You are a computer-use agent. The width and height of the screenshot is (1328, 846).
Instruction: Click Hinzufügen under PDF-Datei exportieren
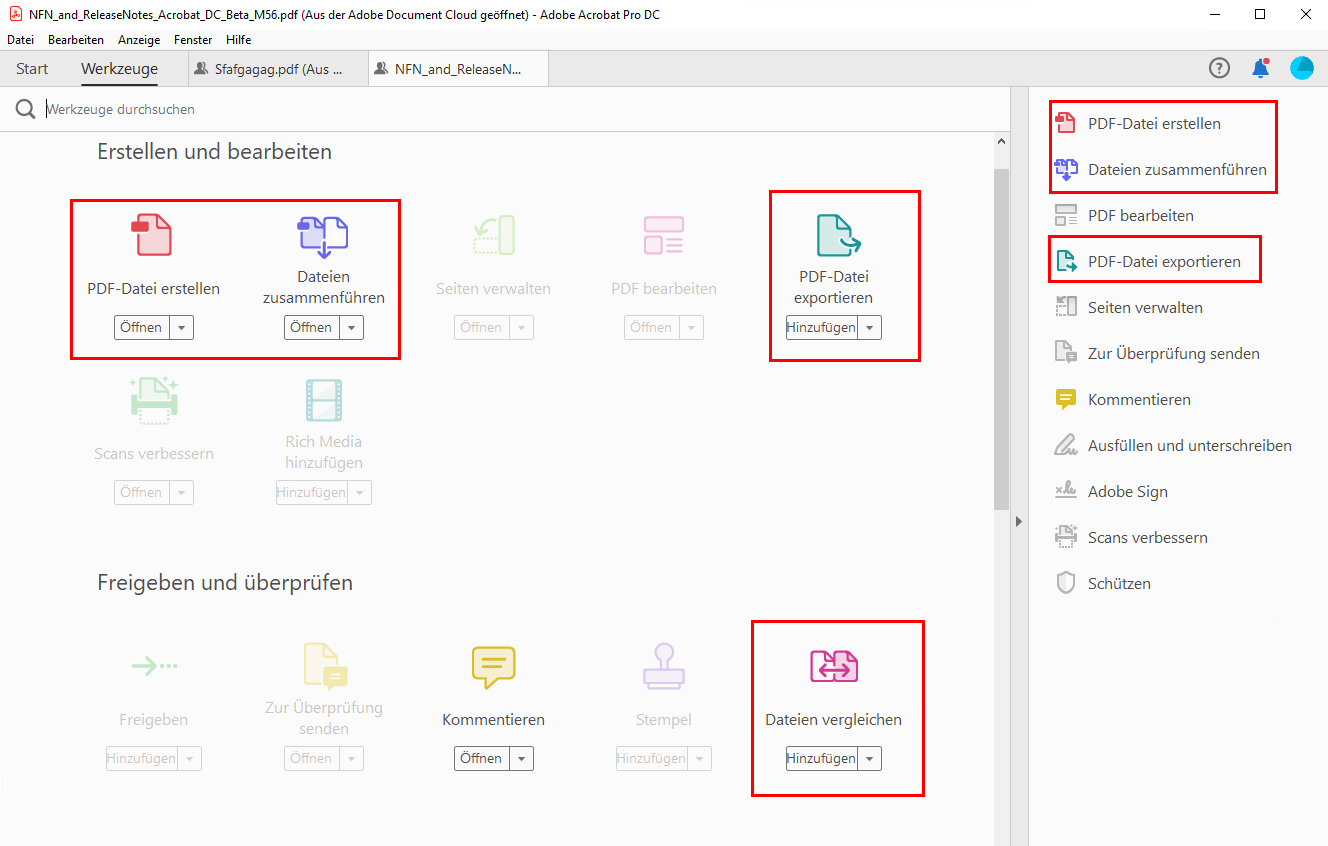pos(821,327)
